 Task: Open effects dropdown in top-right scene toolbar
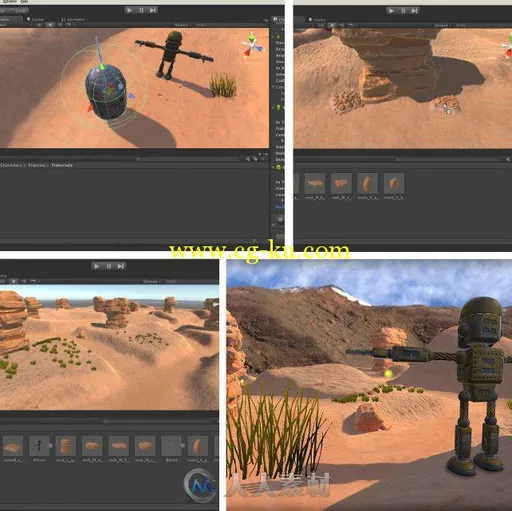point(351,25)
